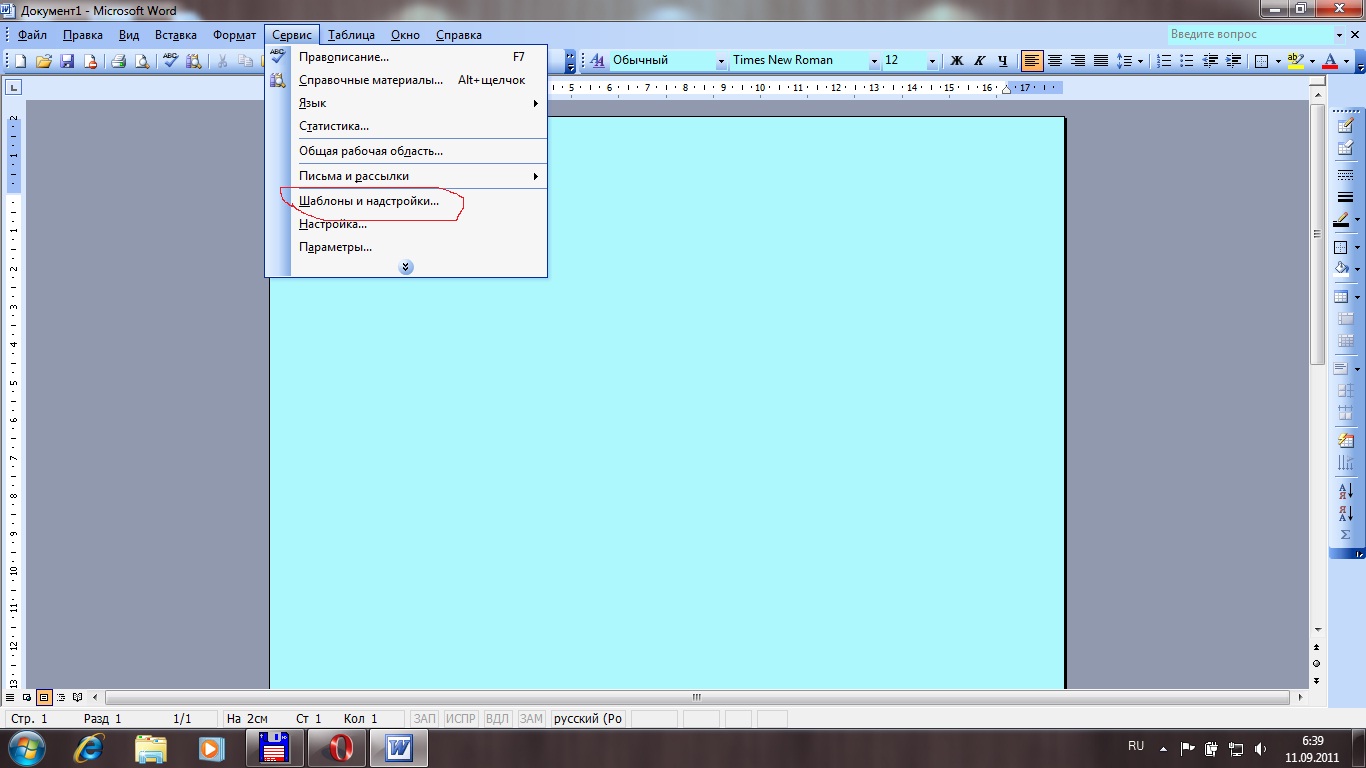
Task: Open Параметры from Сервис menu
Action: click(x=335, y=247)
